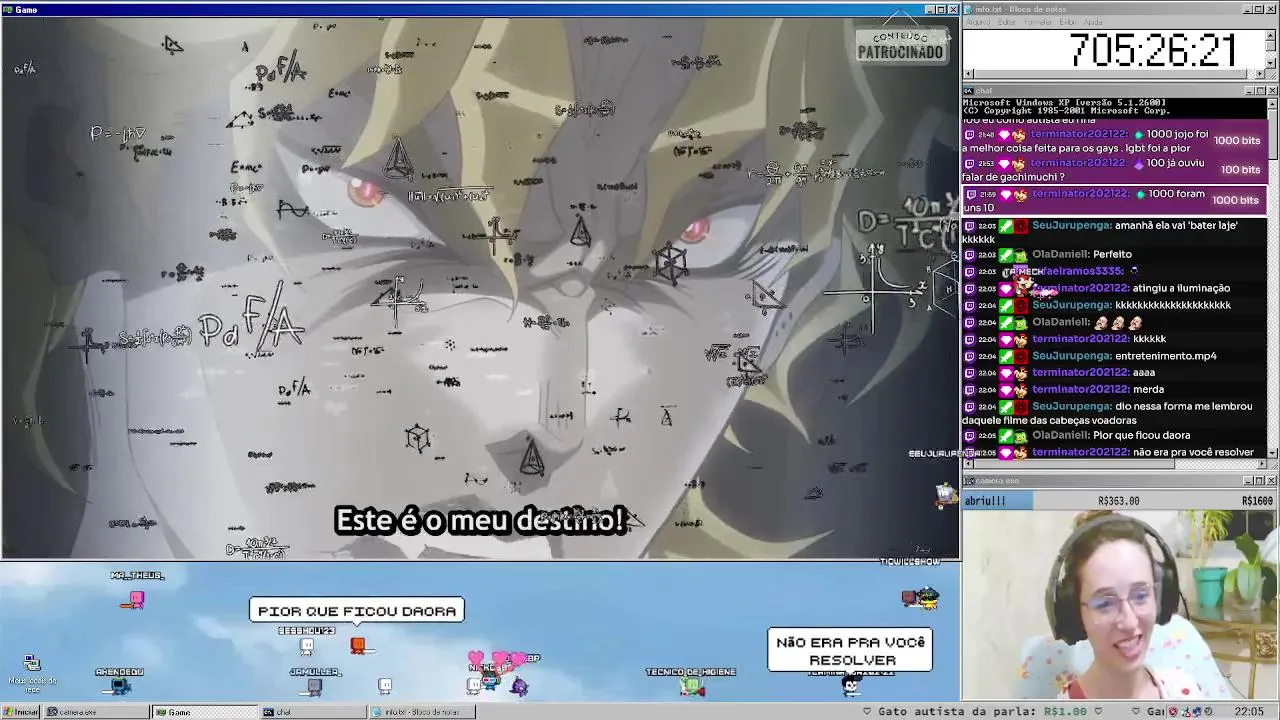This screenshot has width=1280, height=720.
Task: Click the scroll up arrow in Bloco de notas
Action: coord(1272,34)
